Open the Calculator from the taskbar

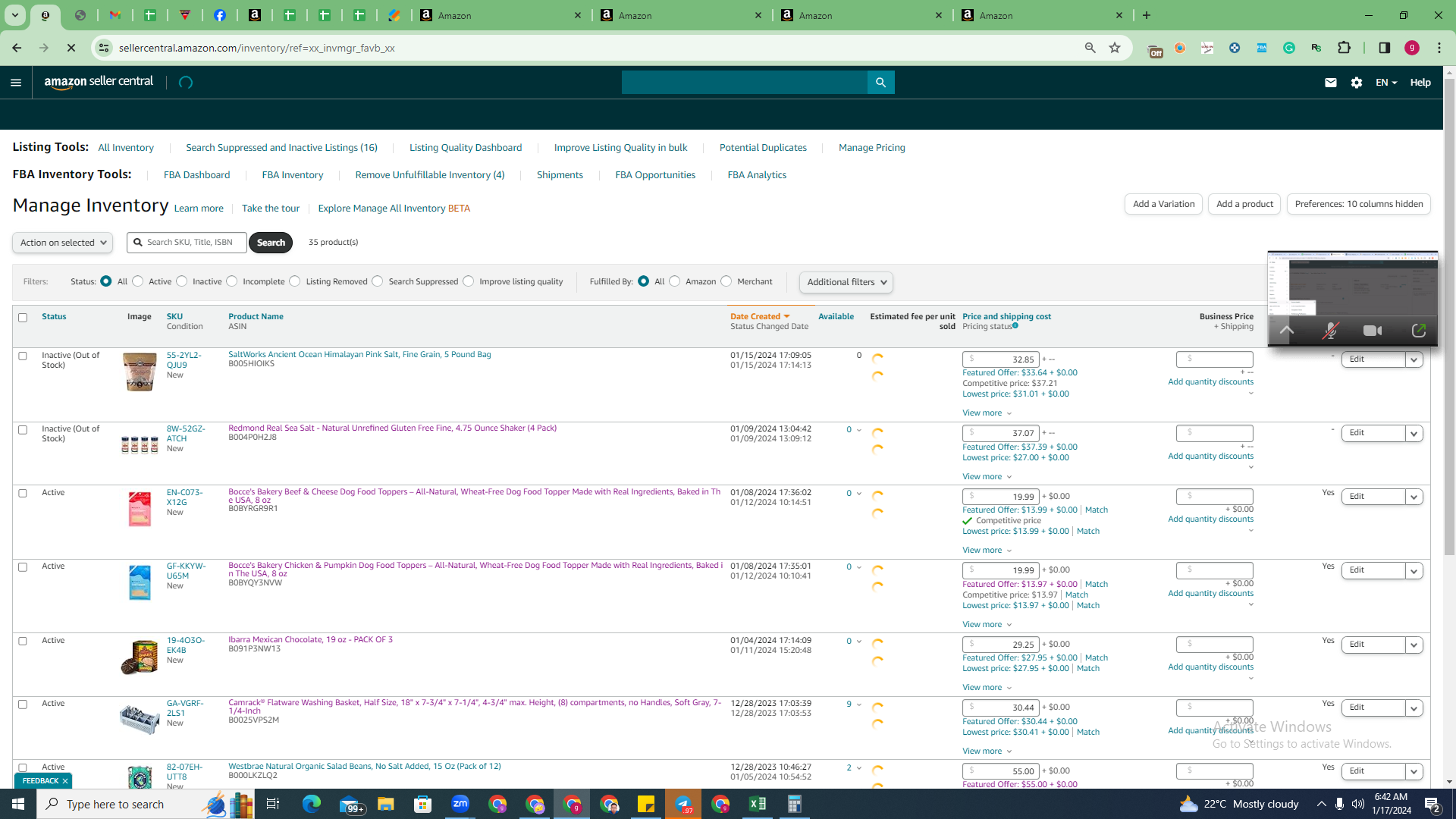(x=794, y=804)
